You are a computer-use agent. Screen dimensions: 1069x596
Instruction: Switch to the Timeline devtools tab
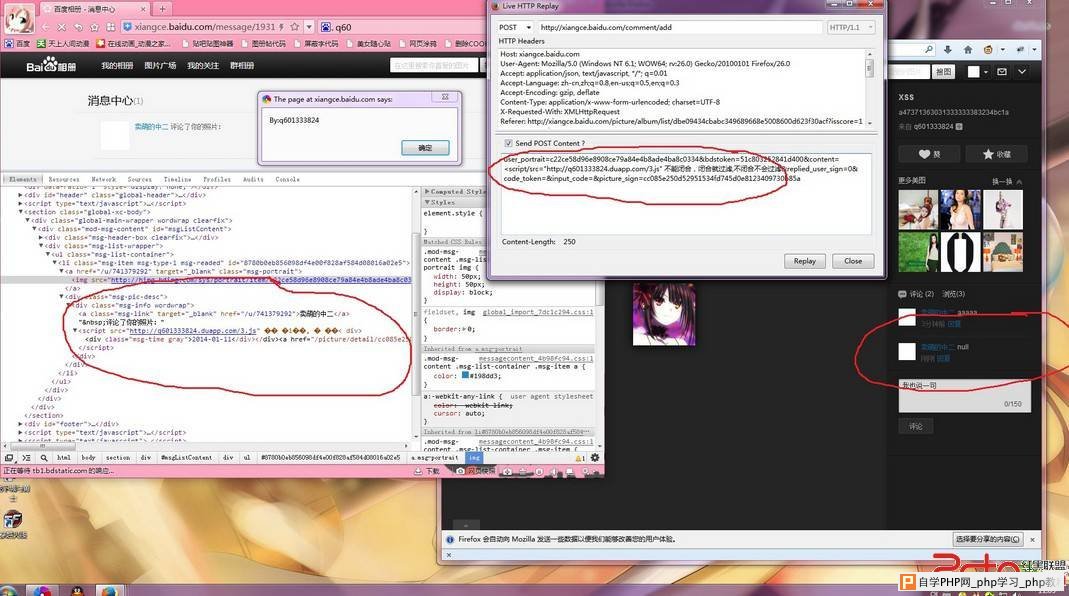177,179
